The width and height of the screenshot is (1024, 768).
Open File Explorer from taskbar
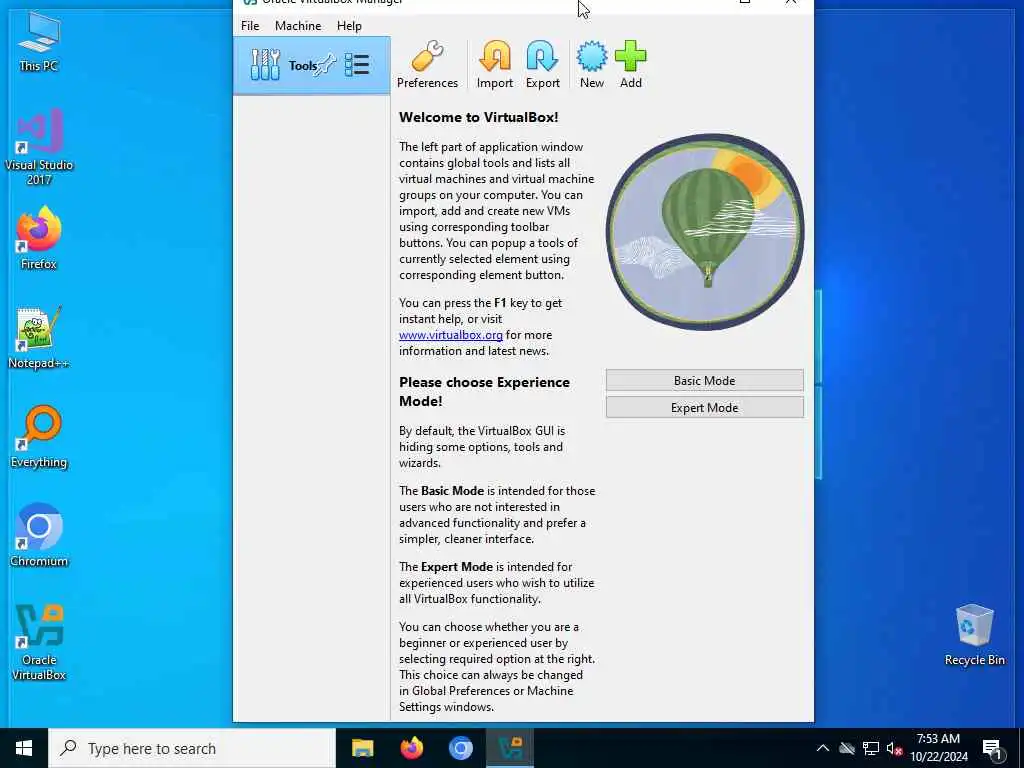362,748
